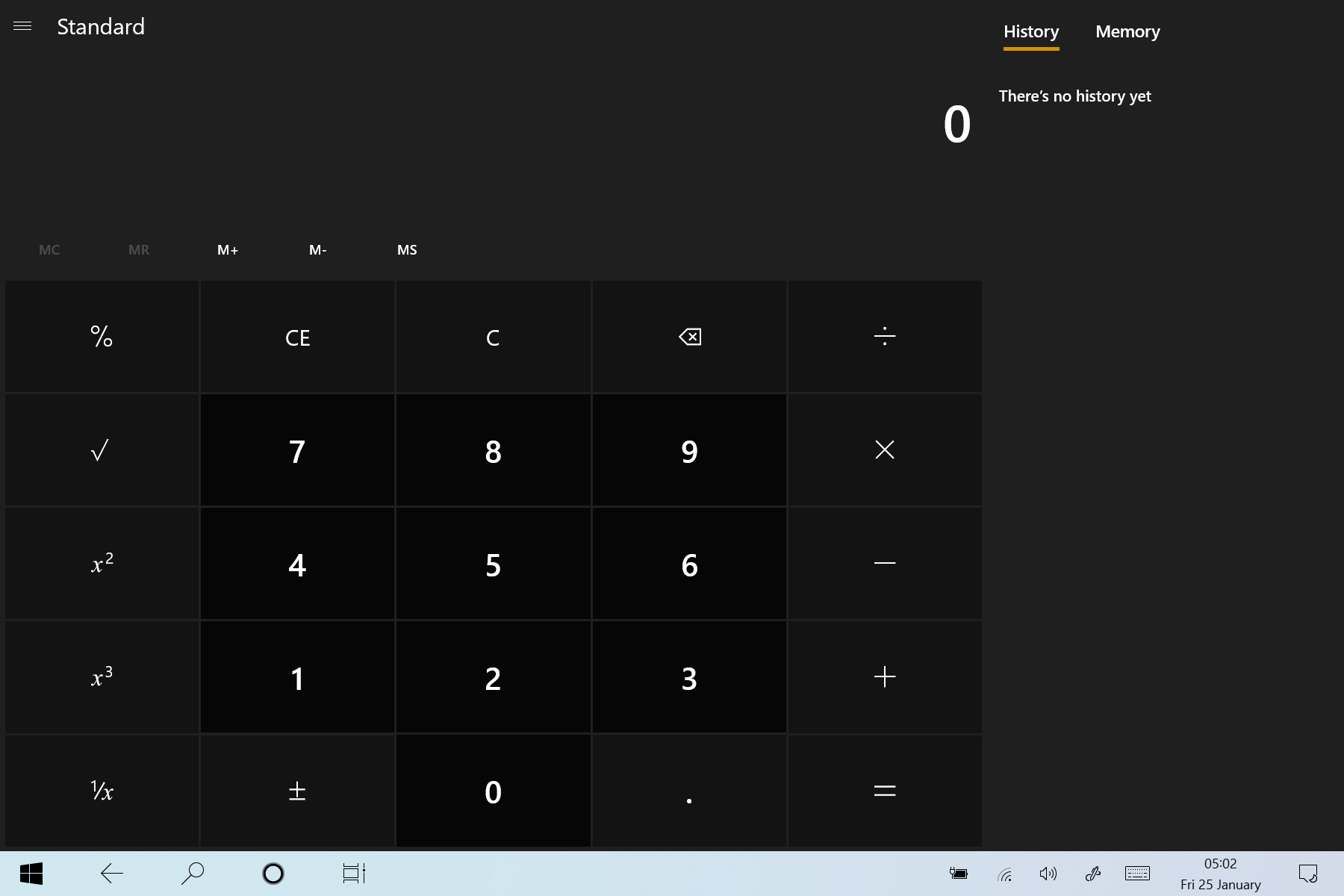Image resolution: width=1344 pixels, height=896 pixels.
Task: Click the x cubed button
Action: click(x=100, y=677)
